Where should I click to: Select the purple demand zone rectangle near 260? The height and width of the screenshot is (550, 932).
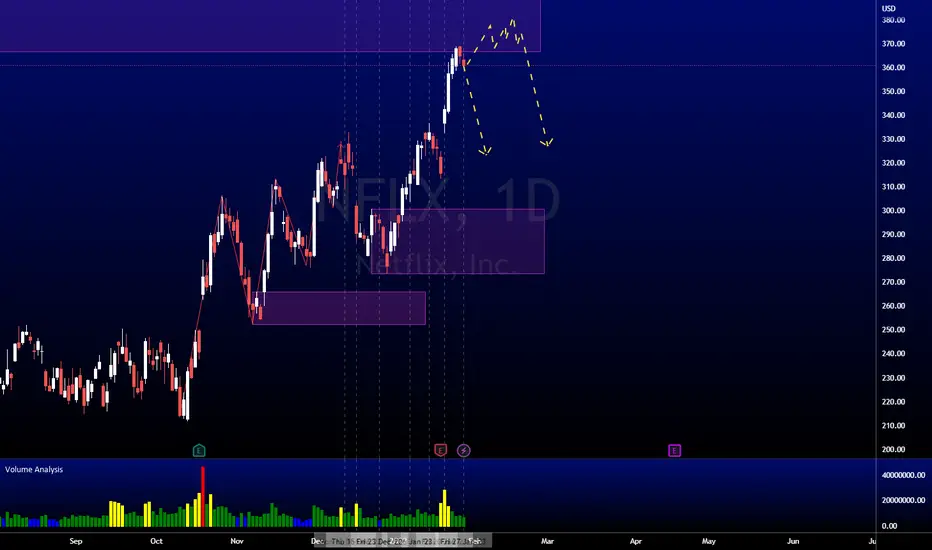coord(339,308)
